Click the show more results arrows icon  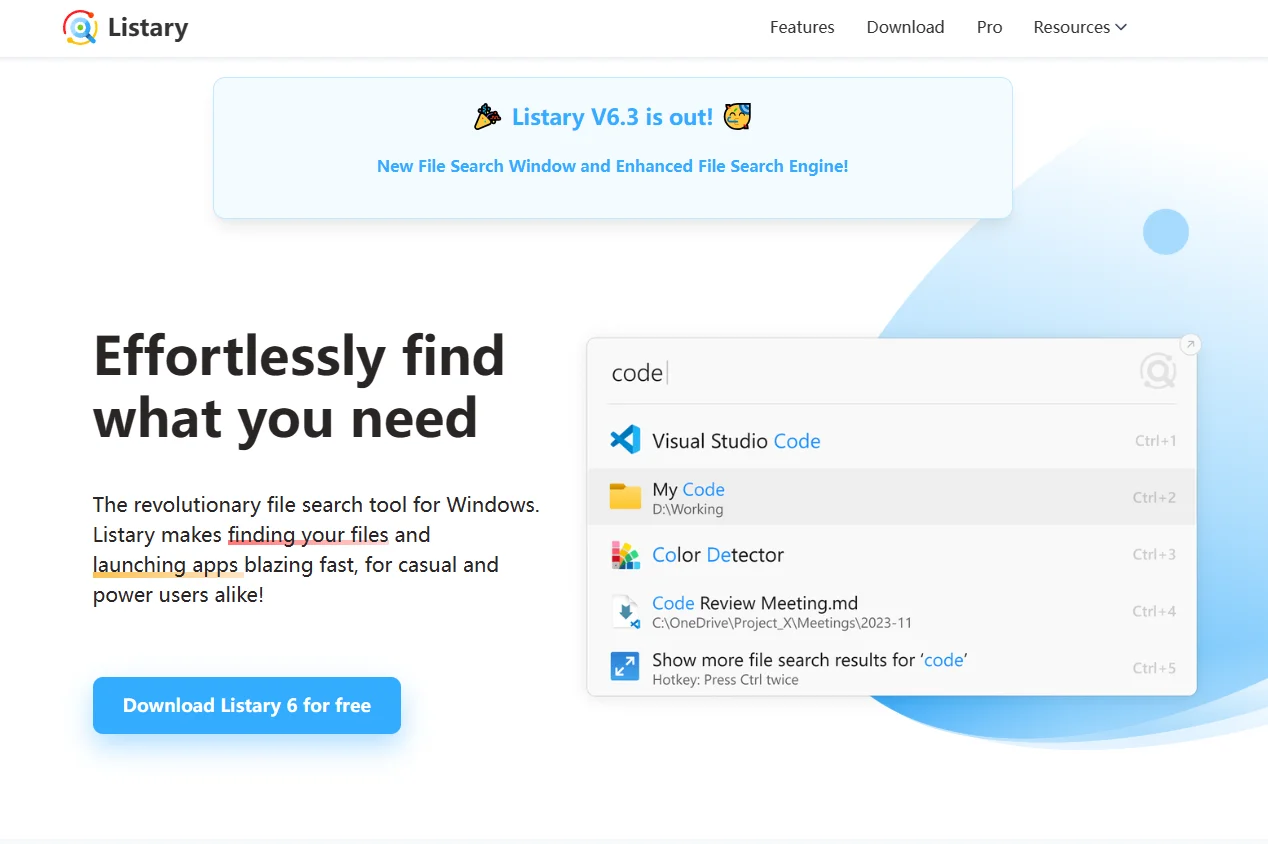pyautogui.click(x=625, y=667)
